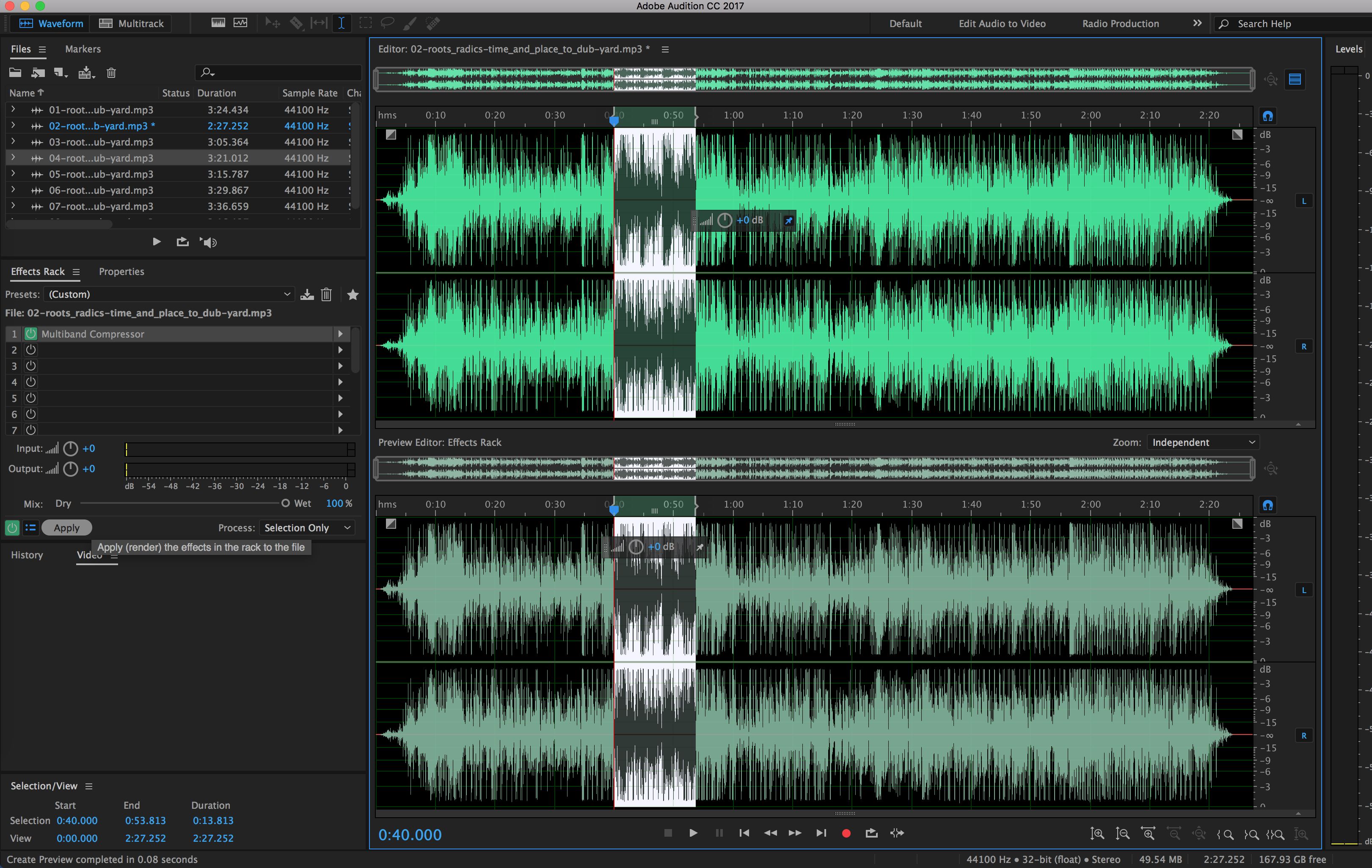Click the record enable button in transport

tap(844, 833)
